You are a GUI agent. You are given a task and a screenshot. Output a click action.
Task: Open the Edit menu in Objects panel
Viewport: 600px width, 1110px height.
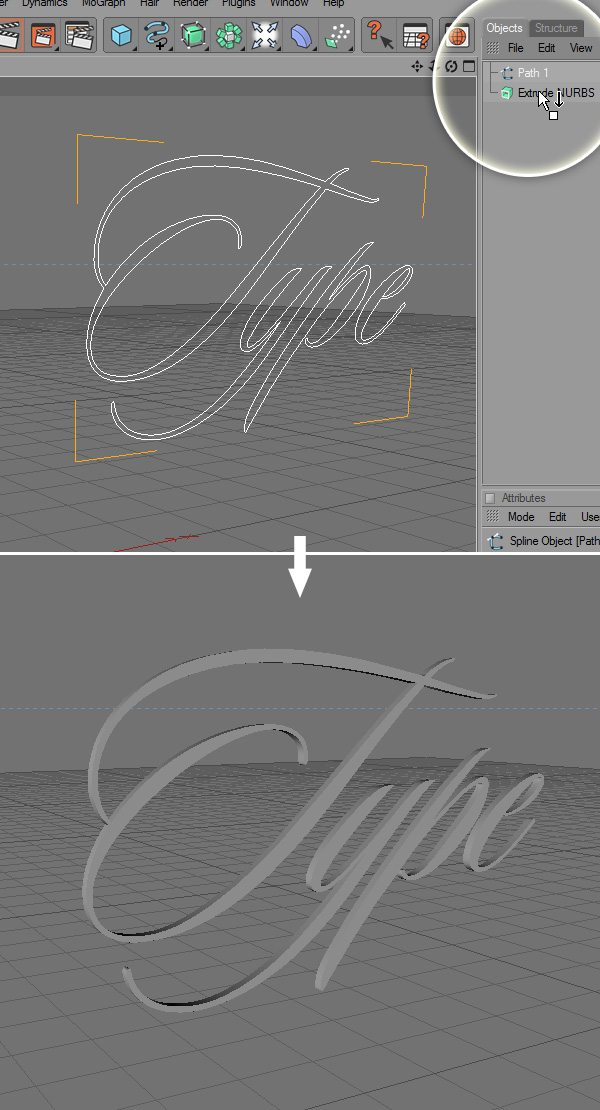coord(546,48)
